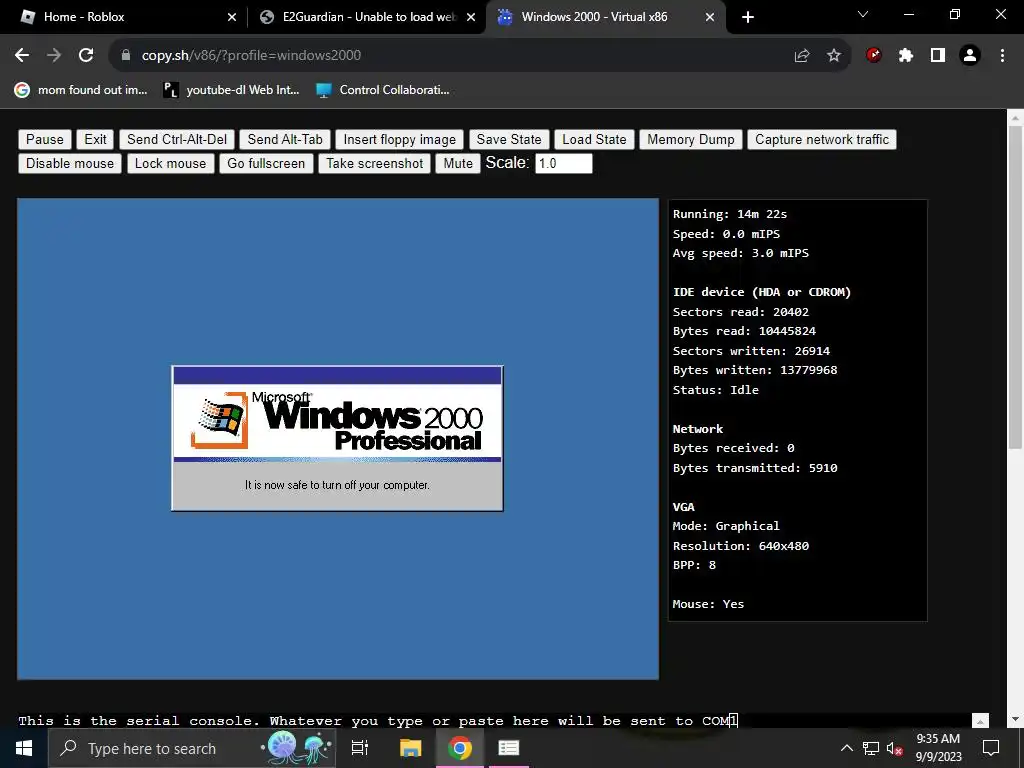Click the 'Bytes transmitted: 5910' line
The width and height of the screenshot is (1024, 768).
click(x=755, y=468)
